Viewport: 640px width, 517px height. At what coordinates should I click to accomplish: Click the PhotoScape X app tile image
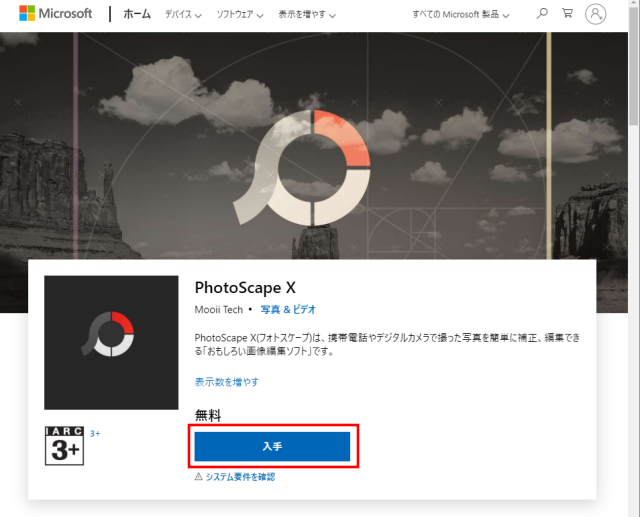tap(111, 342)
